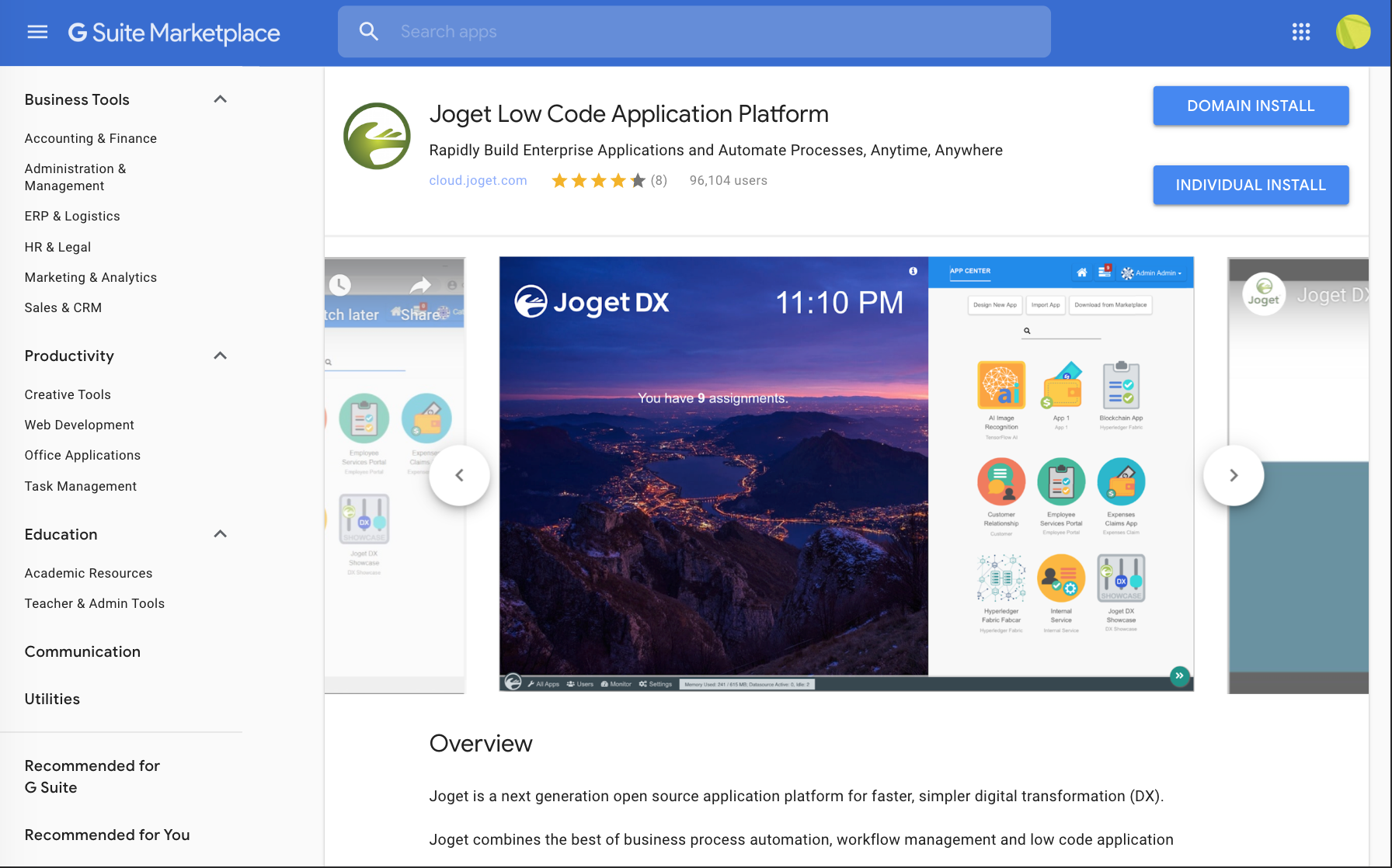Open the user account avatar
The image size is (1392, 868).
pyautogui.click(x=1352, y=32)
